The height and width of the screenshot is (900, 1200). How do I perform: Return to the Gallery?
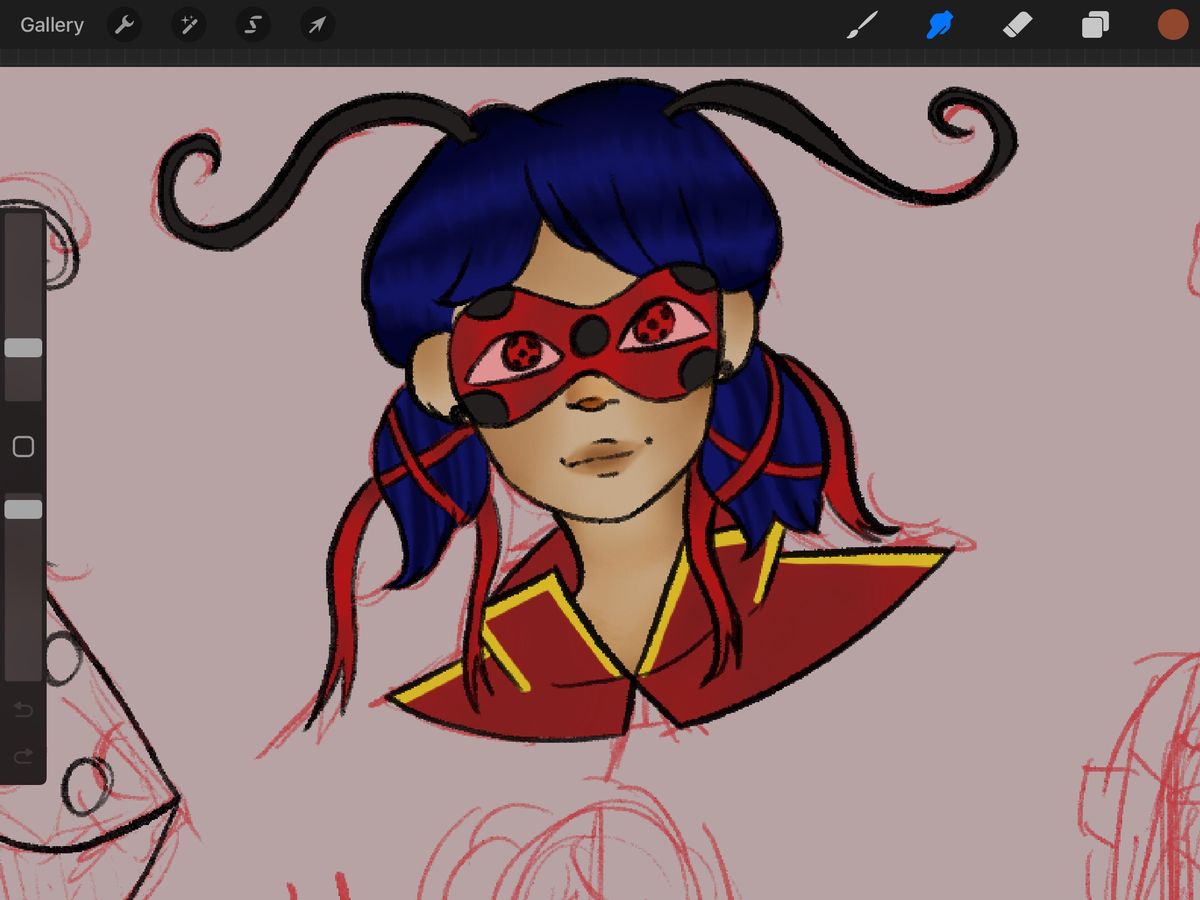click(x=52, y=25)
